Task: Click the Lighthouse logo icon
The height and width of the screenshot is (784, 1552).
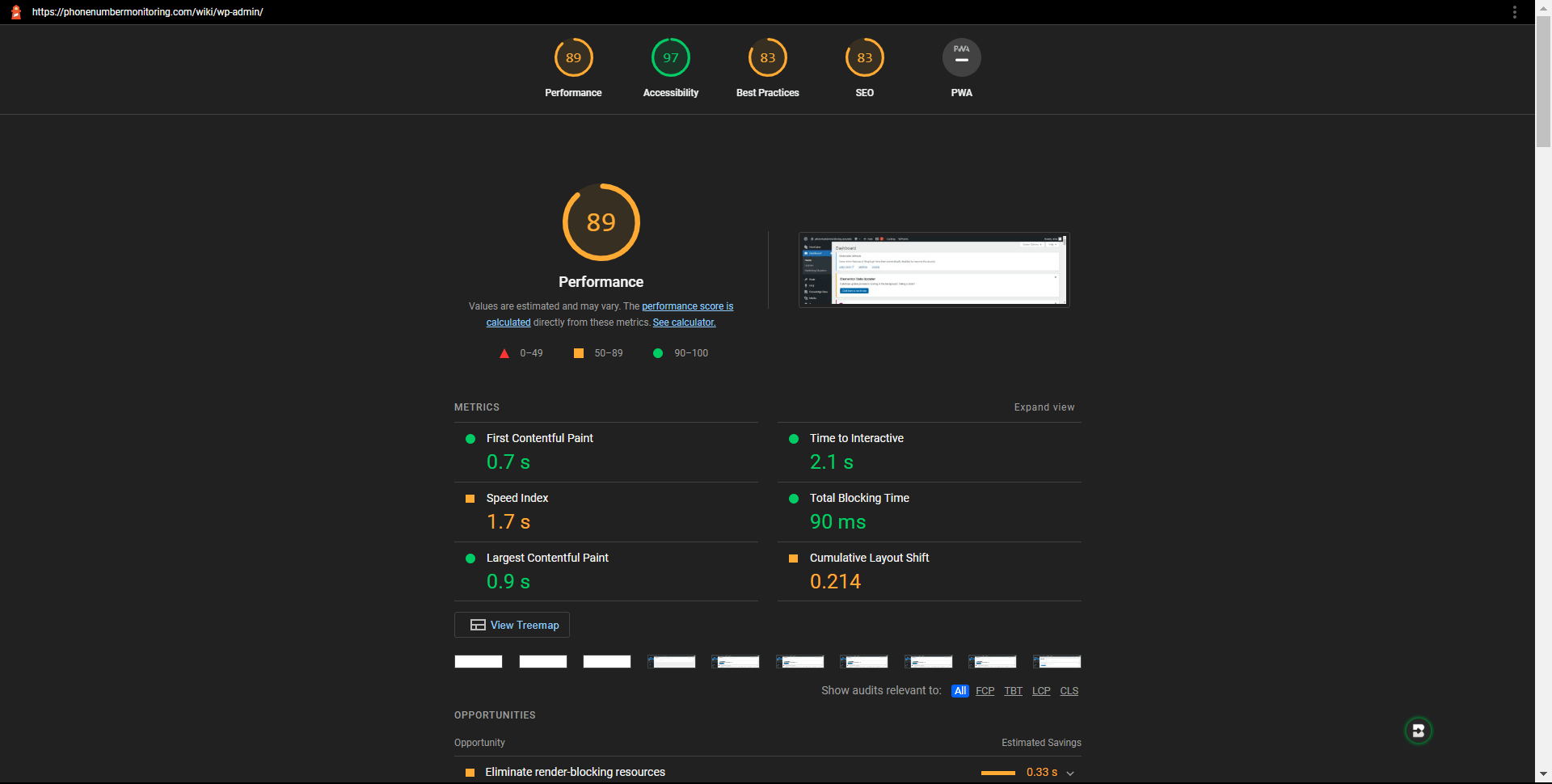Action: tap(15, 12)
